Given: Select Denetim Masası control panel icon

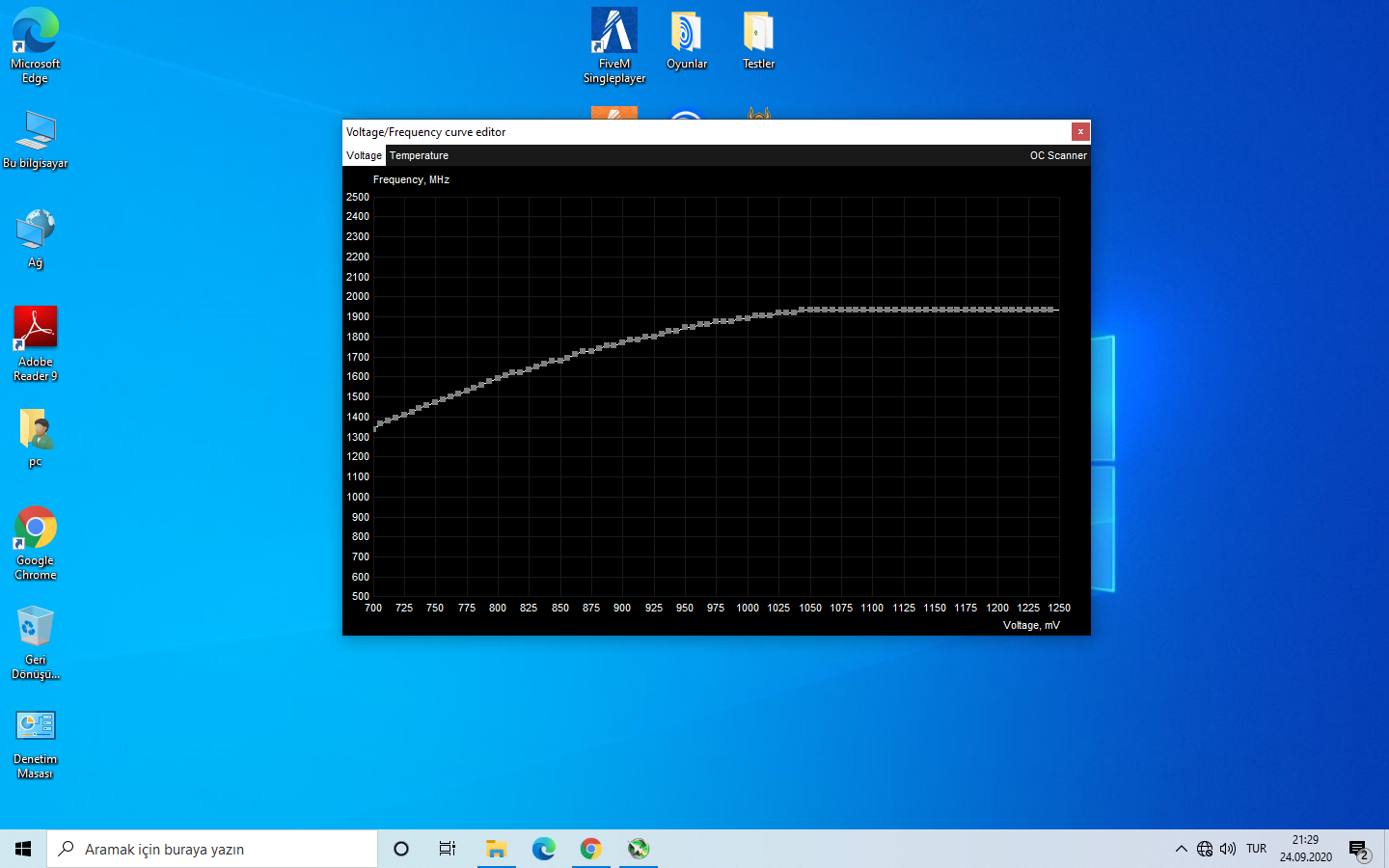Looking at the screenshot, I should tap(36, 743).
